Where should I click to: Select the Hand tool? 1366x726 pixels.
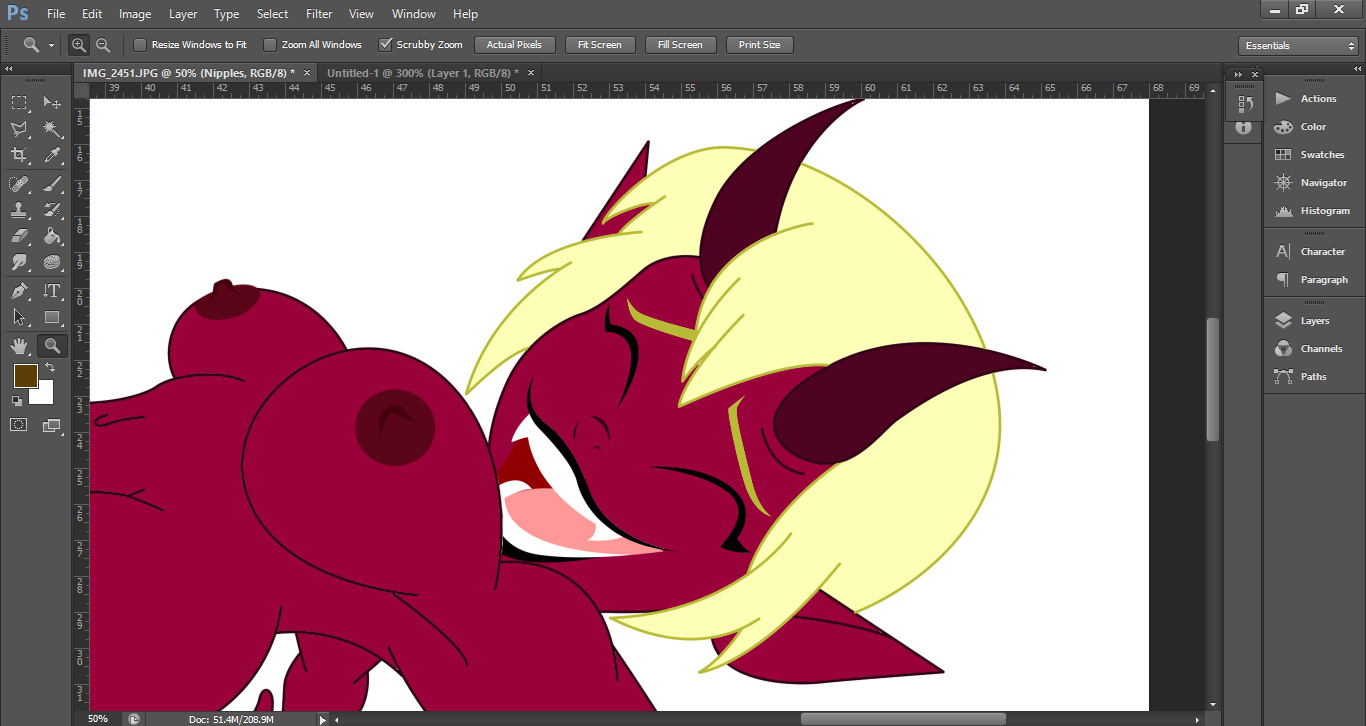coord(19,346)
